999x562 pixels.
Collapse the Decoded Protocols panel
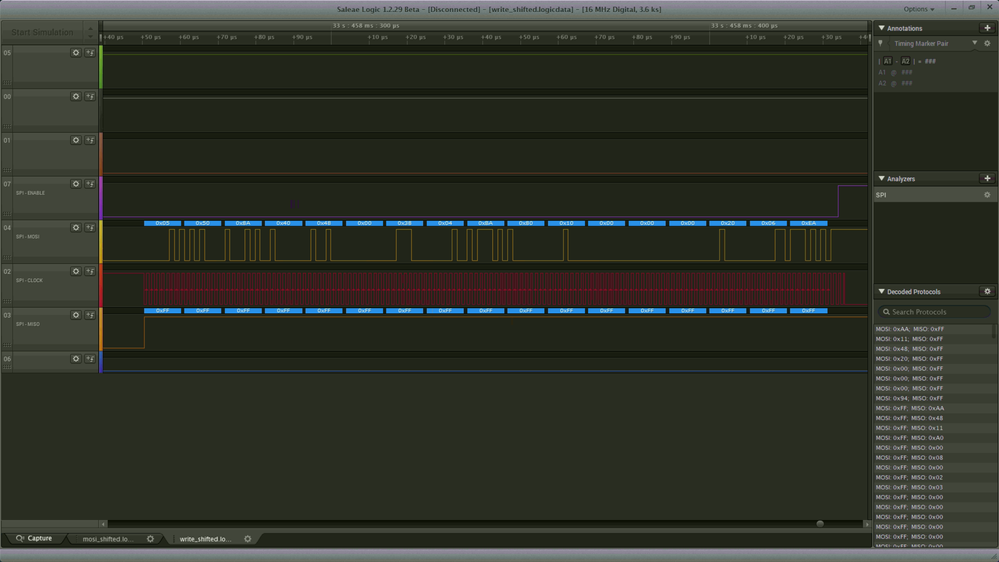click(x=881, y=291)
